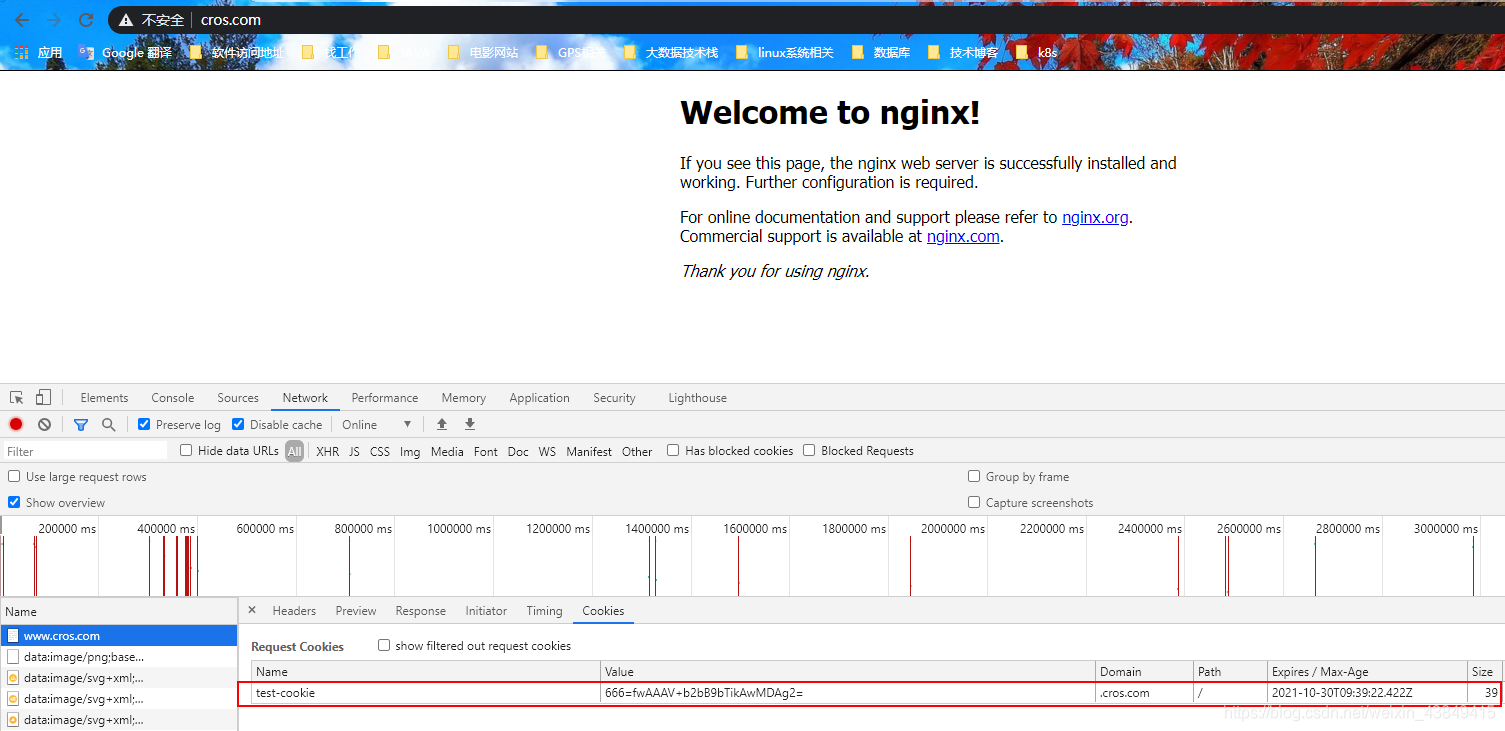This screenshot has height=731, width=1505.
Task: Filter requests by XHR type
Action: pos(328,451)
